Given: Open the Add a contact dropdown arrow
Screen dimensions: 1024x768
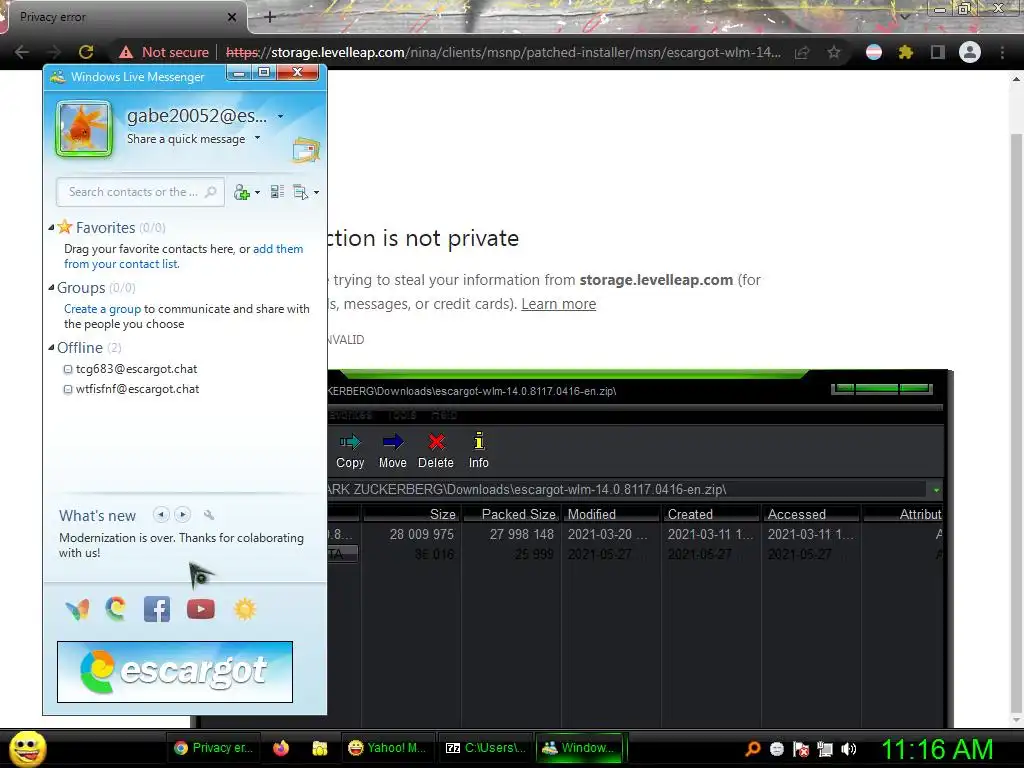Looking at the screenshot, I should pos(257,193).
